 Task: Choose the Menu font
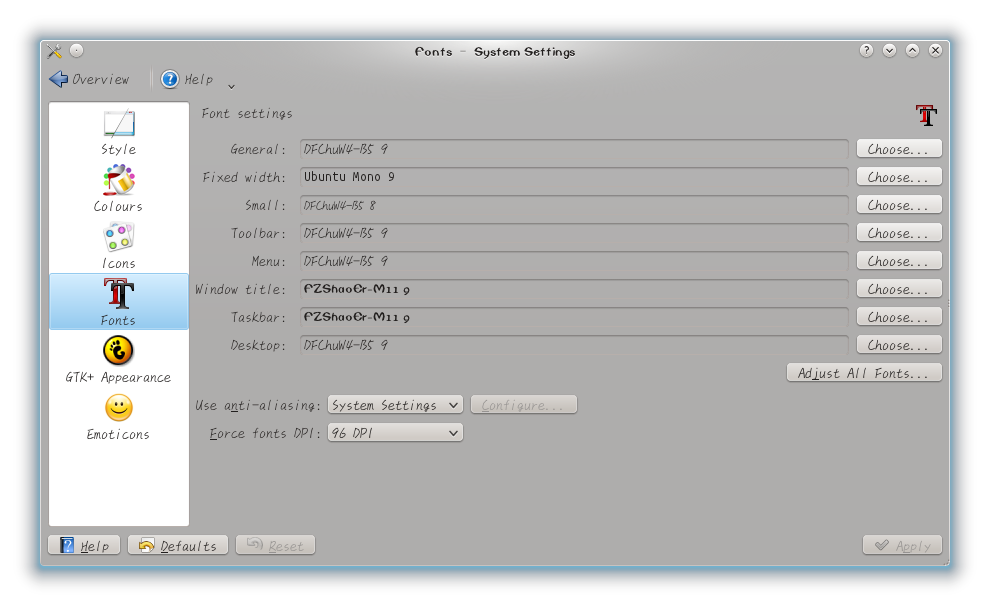(899, 261)
